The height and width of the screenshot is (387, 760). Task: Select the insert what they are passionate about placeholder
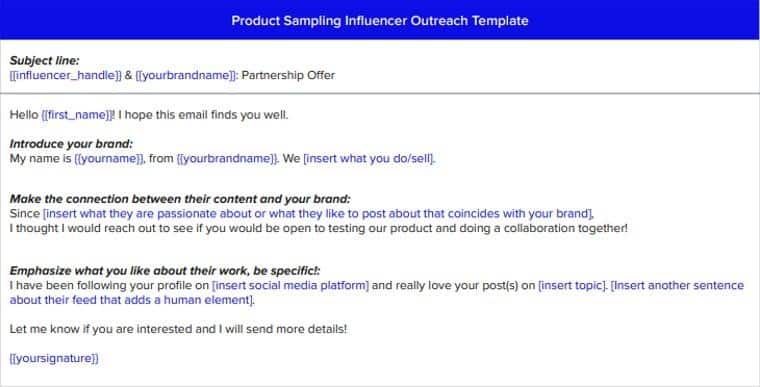pyautogui.click(x=318, y=214)
